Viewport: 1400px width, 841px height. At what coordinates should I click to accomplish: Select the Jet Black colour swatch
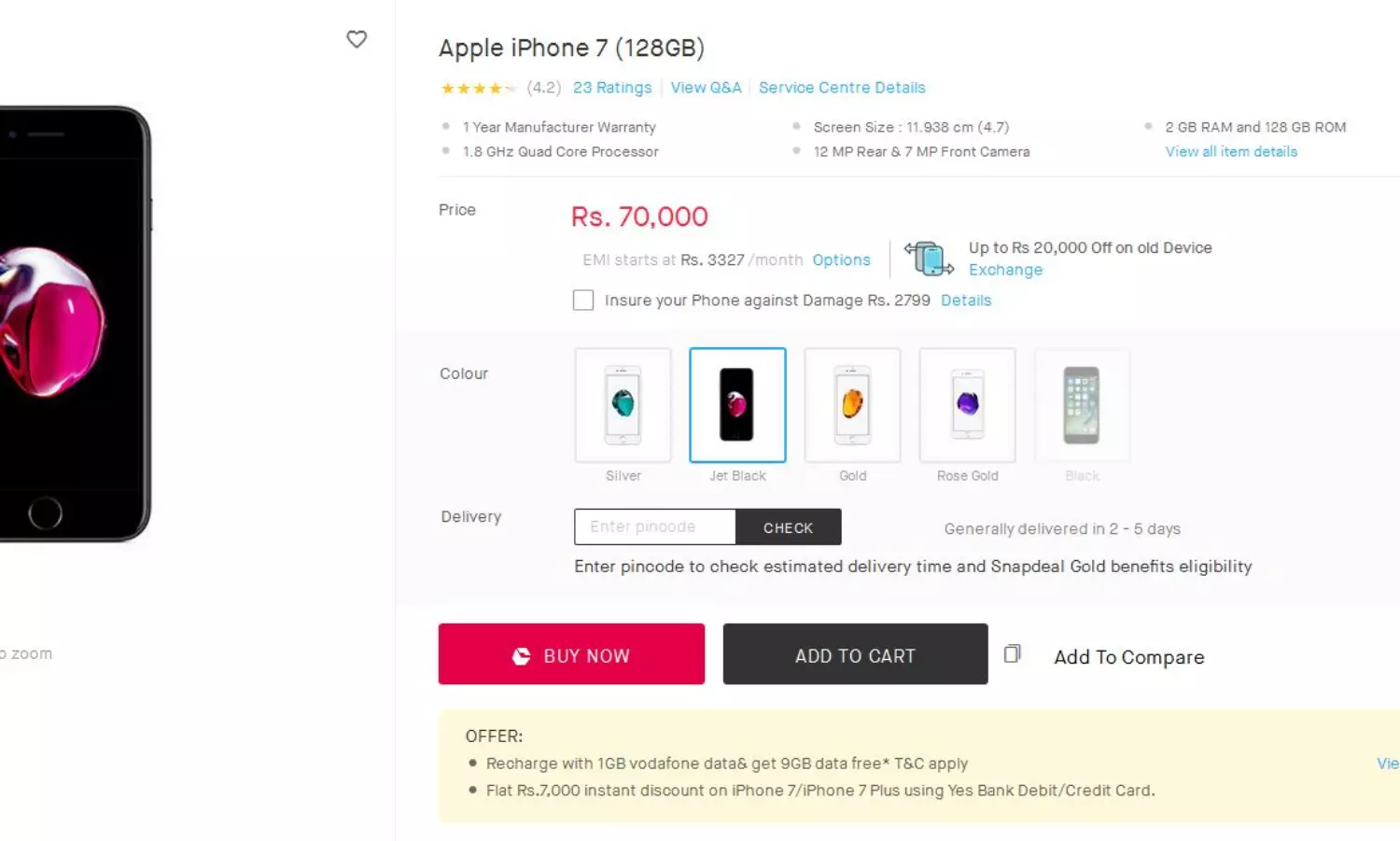click(x=737, y=405)
